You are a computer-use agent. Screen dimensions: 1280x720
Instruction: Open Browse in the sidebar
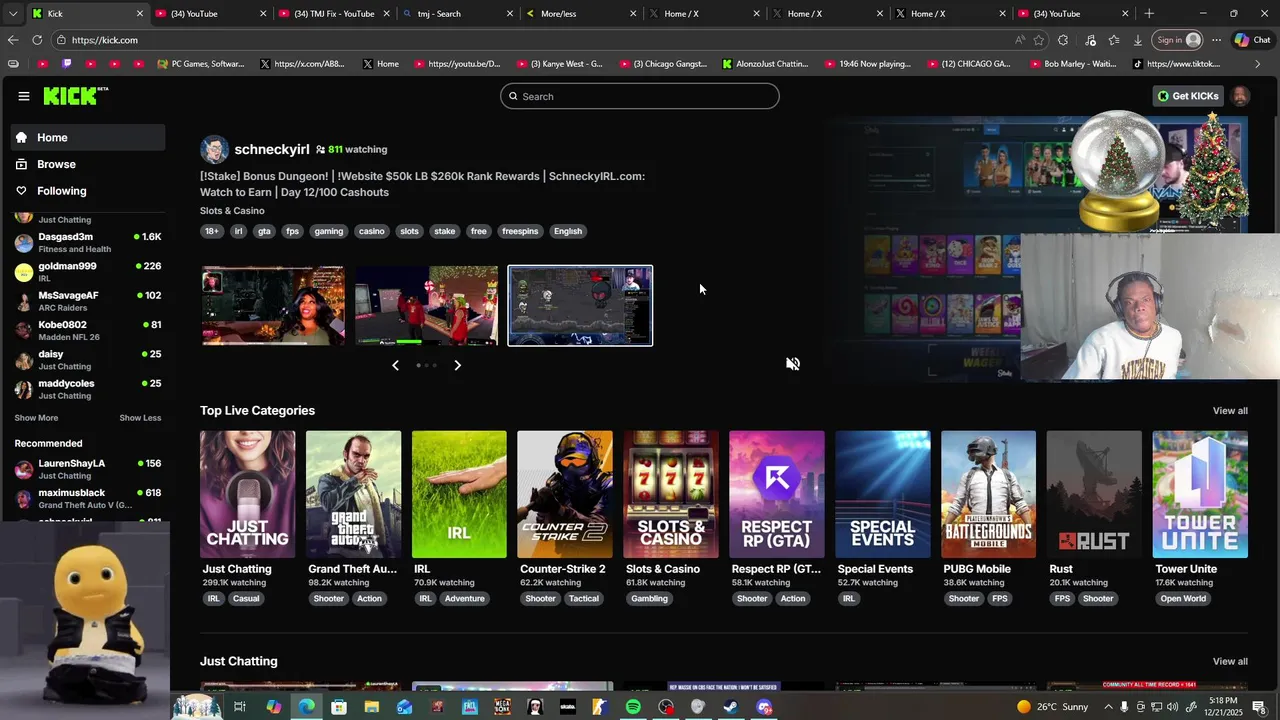click(x=88, y=164)
